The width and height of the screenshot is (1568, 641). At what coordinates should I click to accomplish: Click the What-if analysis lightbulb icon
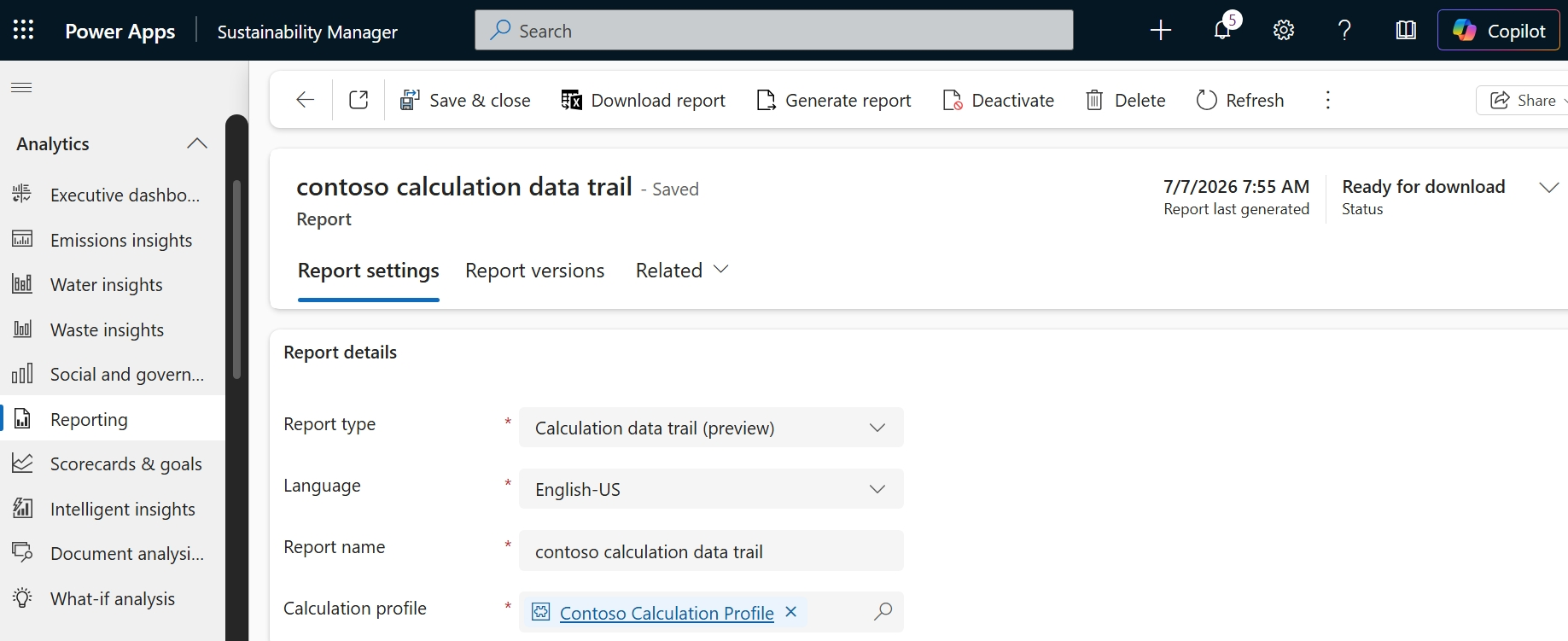(22, 597)
